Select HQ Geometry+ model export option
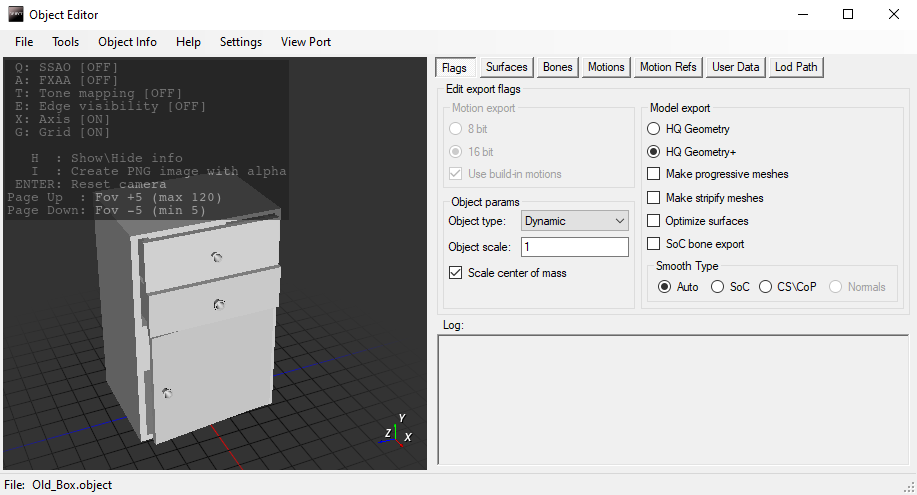917x495 pixels. pos(691,152)
